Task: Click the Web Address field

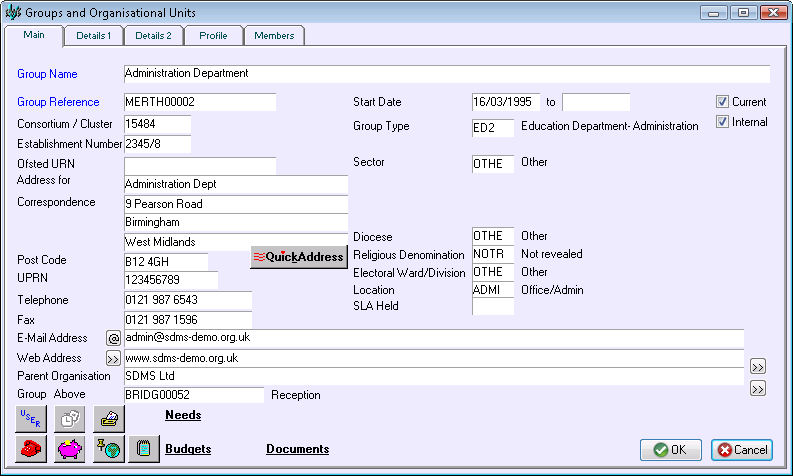Action: (x=434, y=359)
